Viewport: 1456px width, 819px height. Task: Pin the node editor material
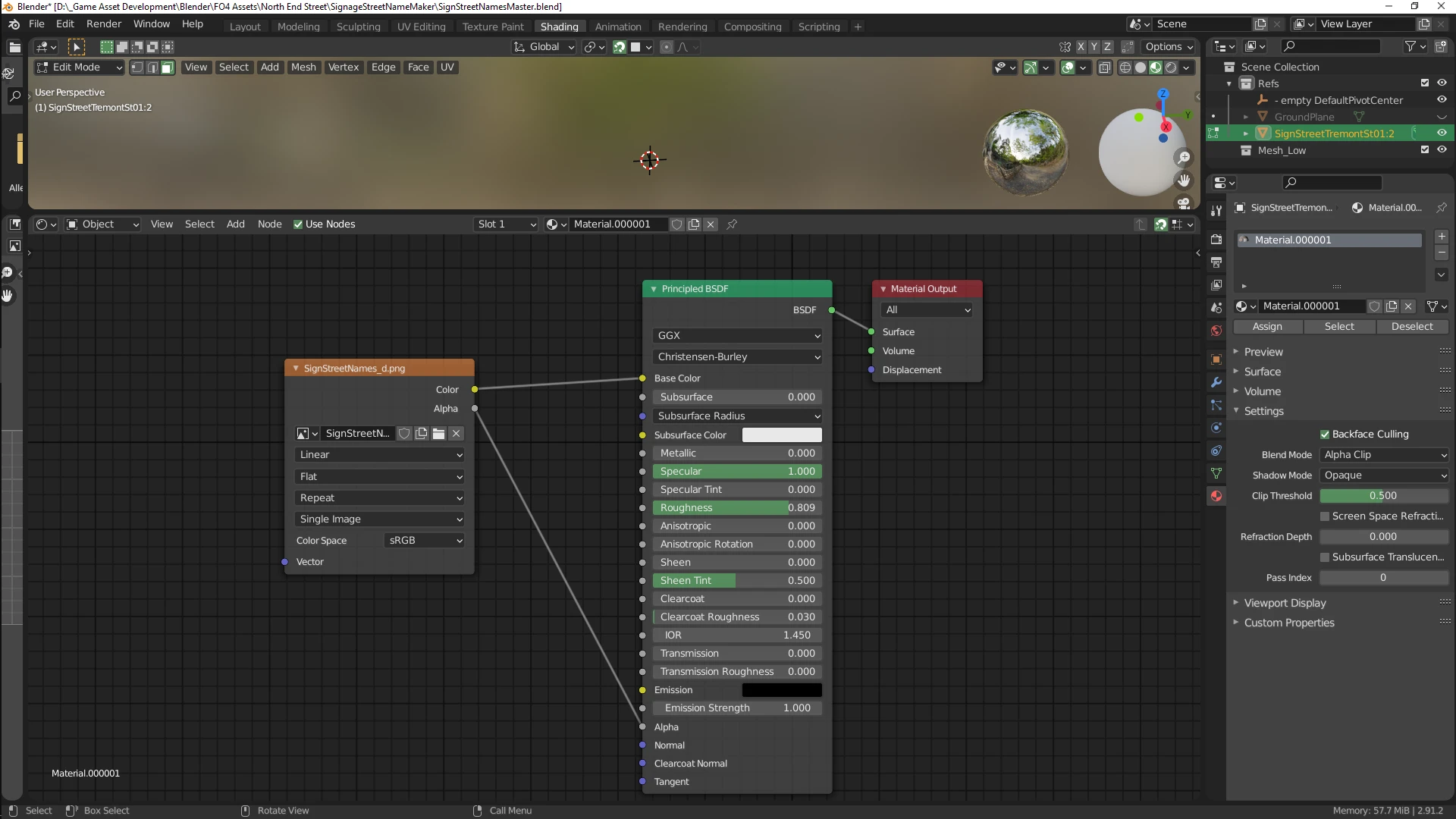click(x=732, y=224)
